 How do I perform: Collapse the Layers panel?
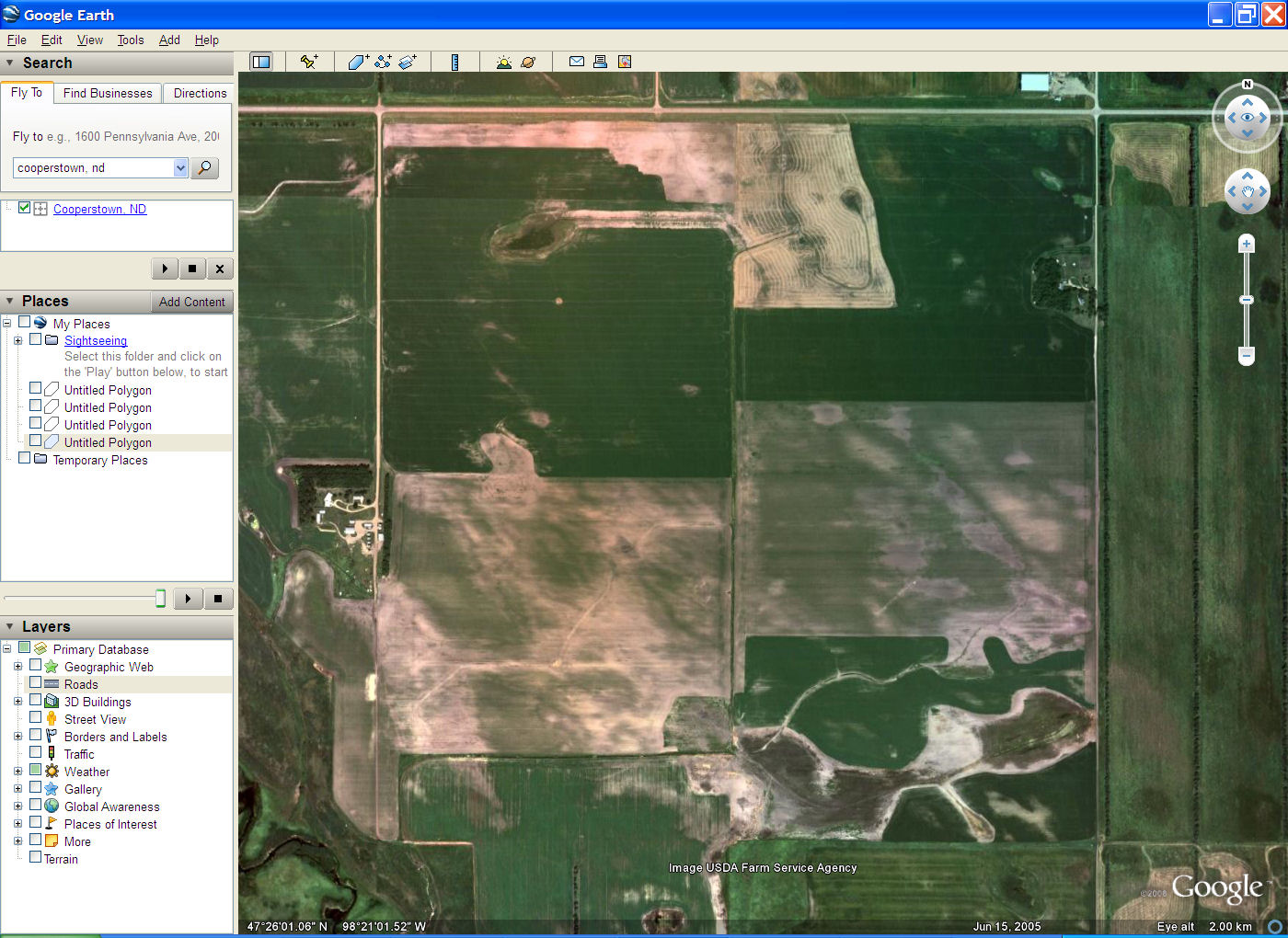tap(10, 626)
